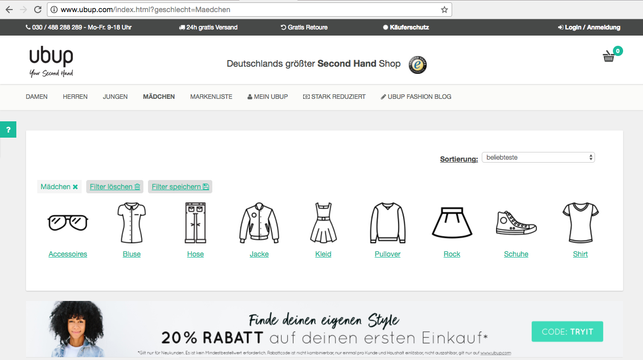Image resolution: width=643 pixels, height=360 pixels.
Task: Open the Bluse category link
Action: 132,254
